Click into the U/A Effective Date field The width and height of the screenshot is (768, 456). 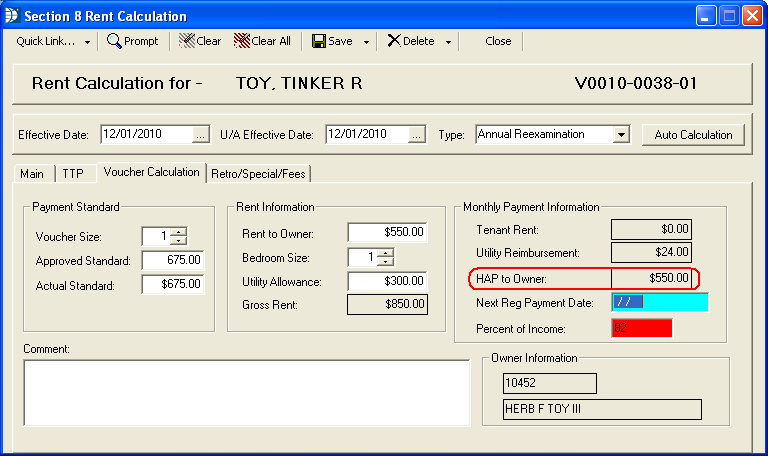coord(367,135)
